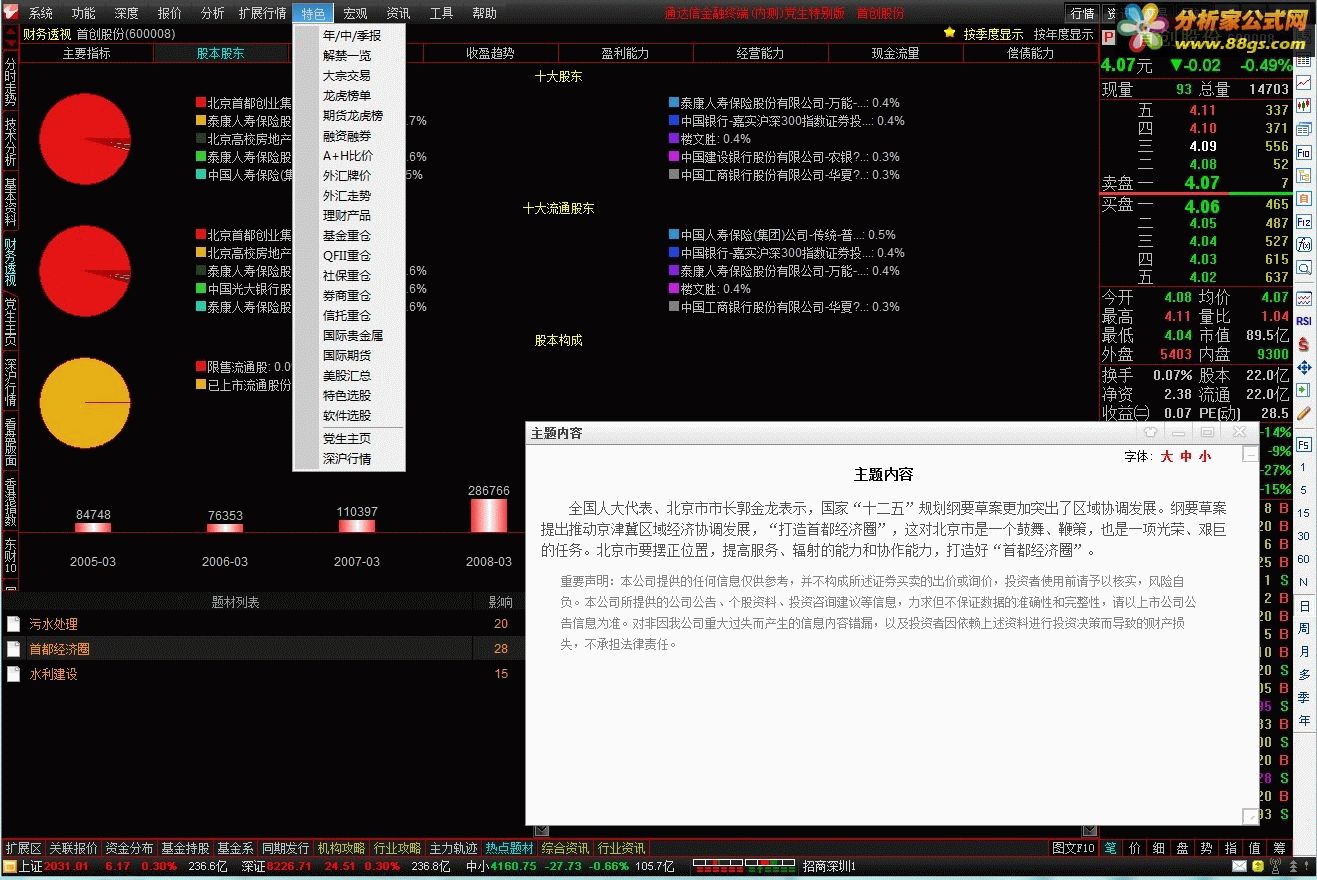Viewport: 1317px width, 880px height.
Task: Open 技术分析 side tab
Action: click(10, 141)
